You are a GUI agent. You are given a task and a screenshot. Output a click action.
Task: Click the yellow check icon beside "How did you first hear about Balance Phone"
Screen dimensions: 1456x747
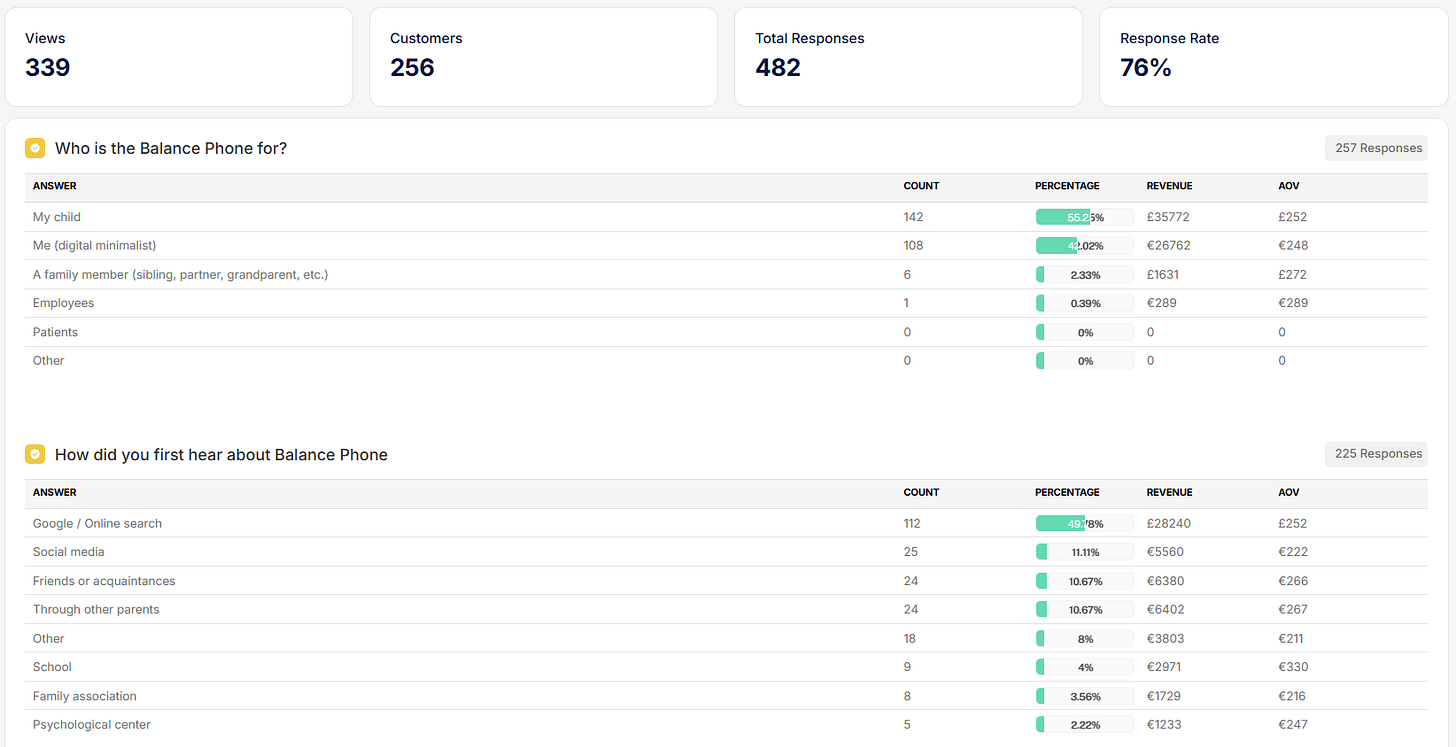pyautogui.click(x=35, y=454)
